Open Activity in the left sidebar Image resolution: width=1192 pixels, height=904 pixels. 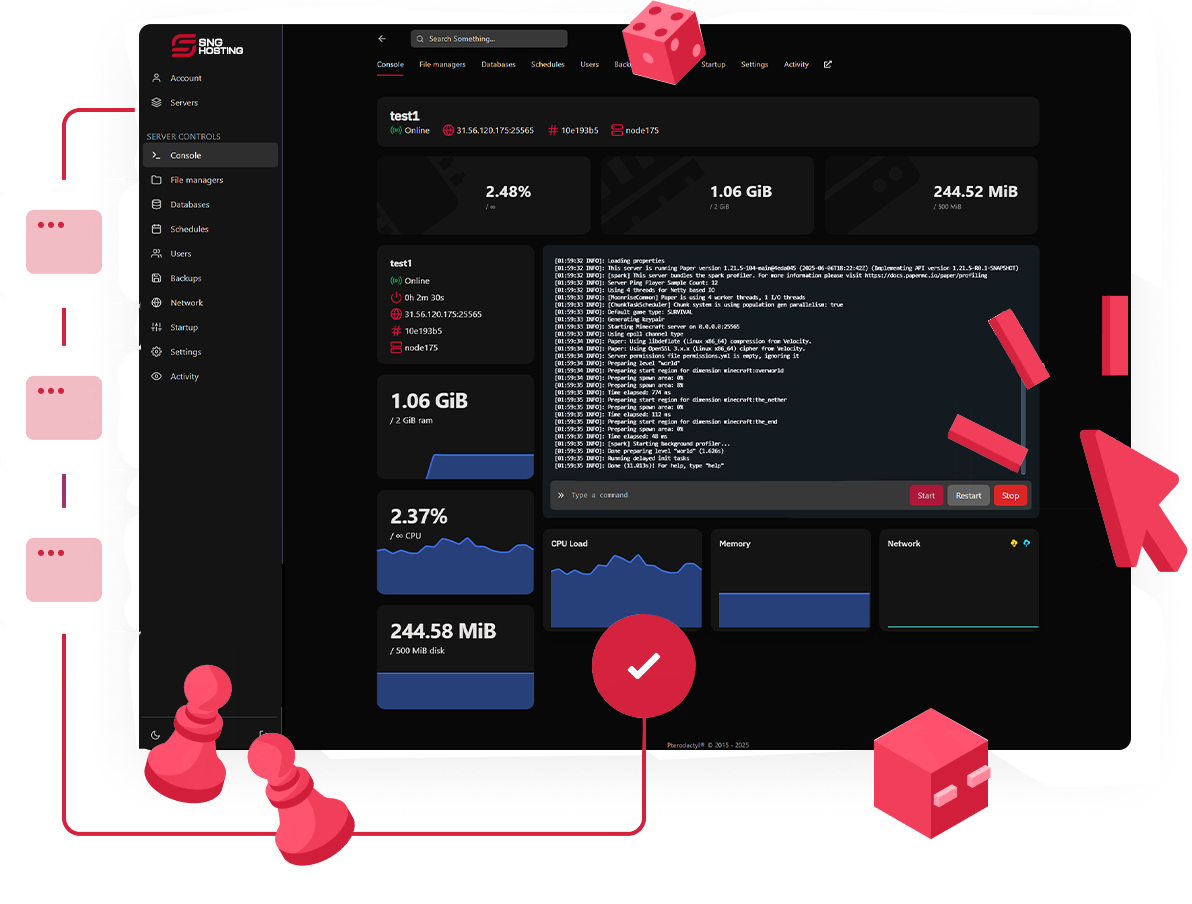click(184, 377)
